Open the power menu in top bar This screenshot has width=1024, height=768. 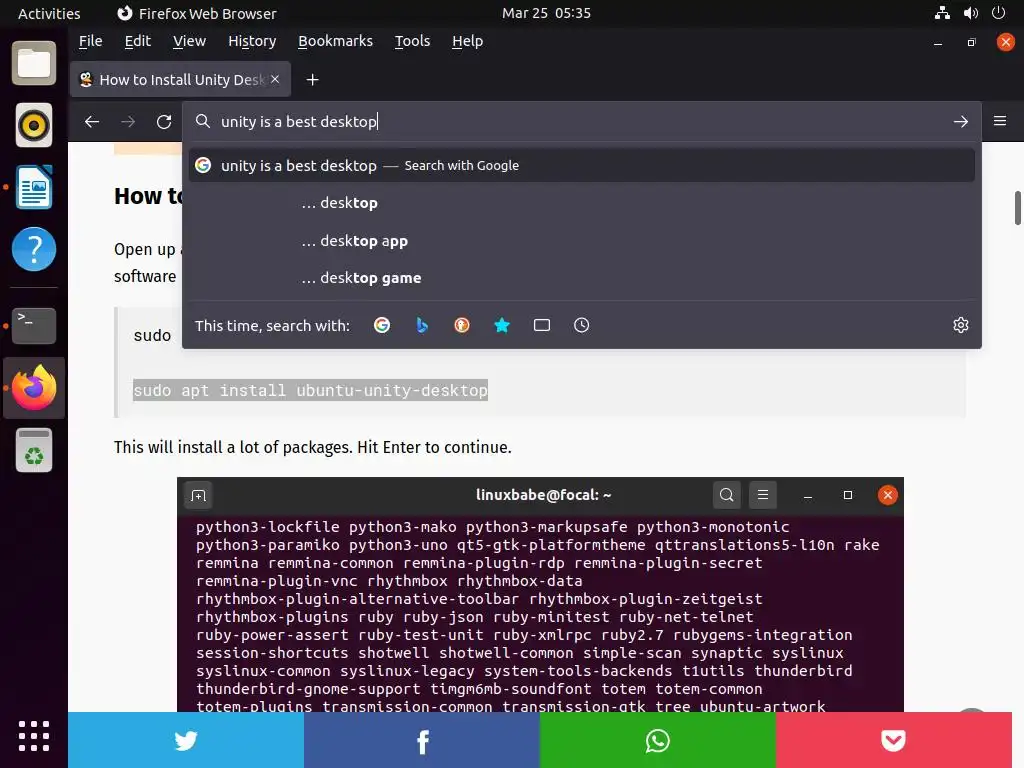[x=998, y=13]
